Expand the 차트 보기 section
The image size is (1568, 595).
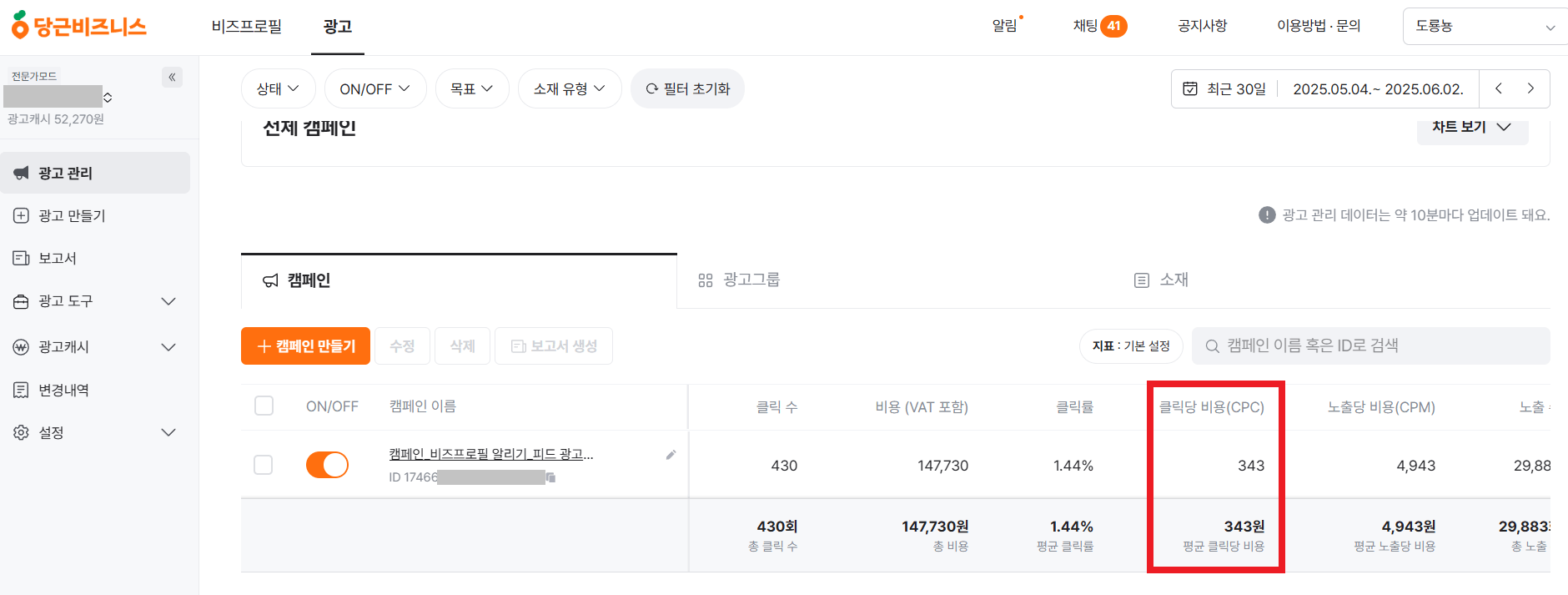click(x=1472, y=126)
